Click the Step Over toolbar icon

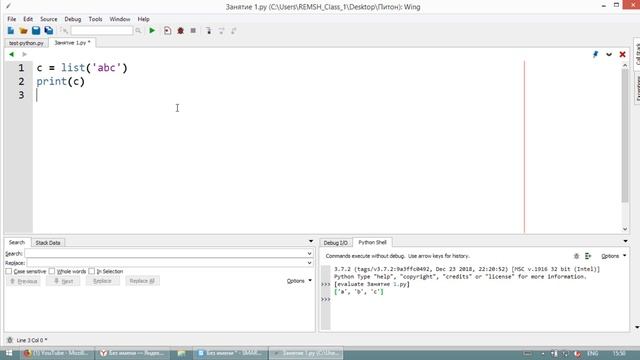221,31
